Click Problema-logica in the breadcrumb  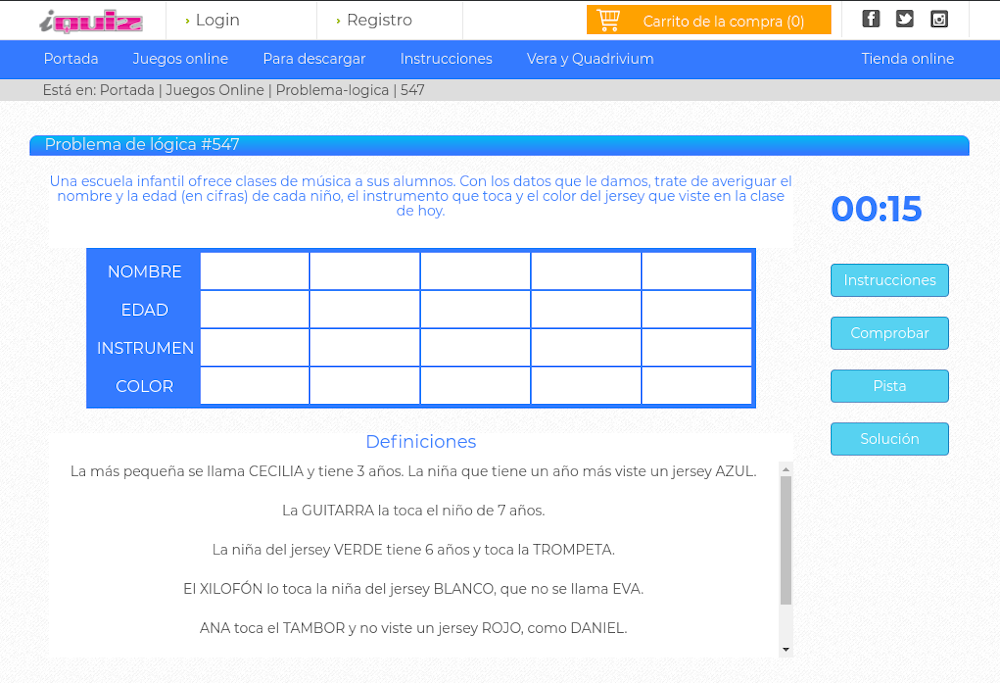point(332,90)
